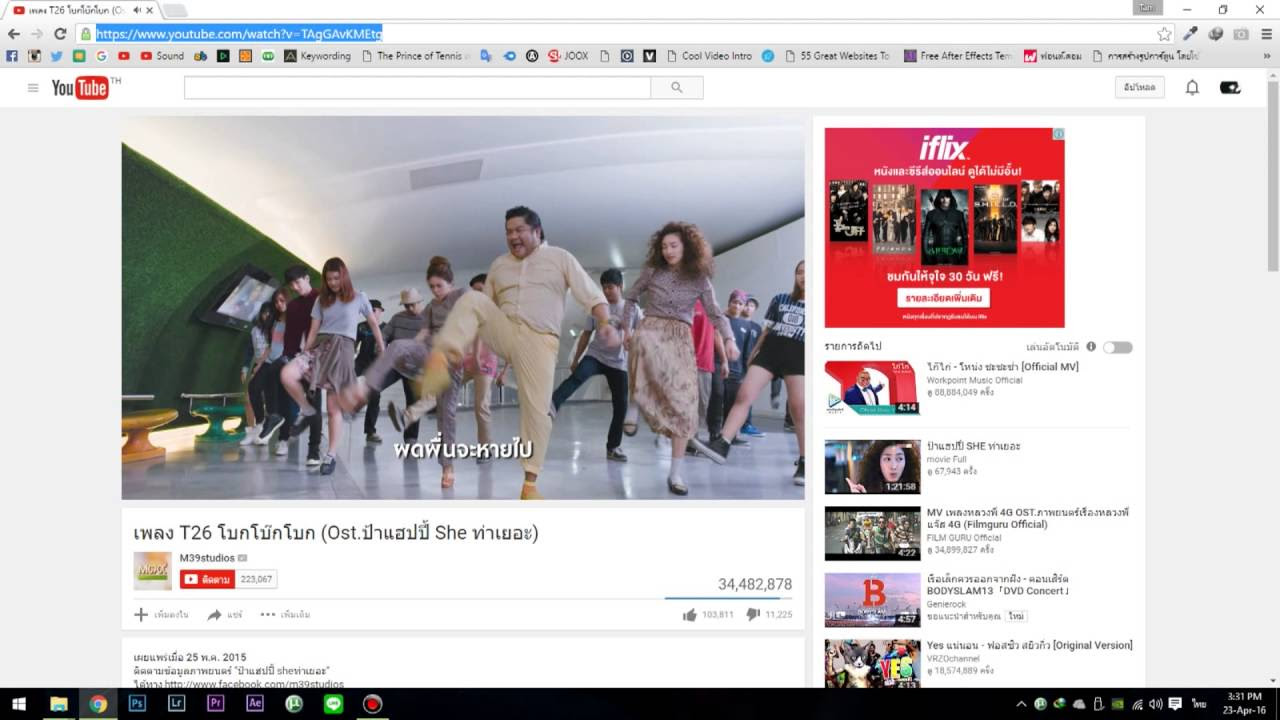
Task: Open File Explorer from the taskbar
Action: pos(59,704)
